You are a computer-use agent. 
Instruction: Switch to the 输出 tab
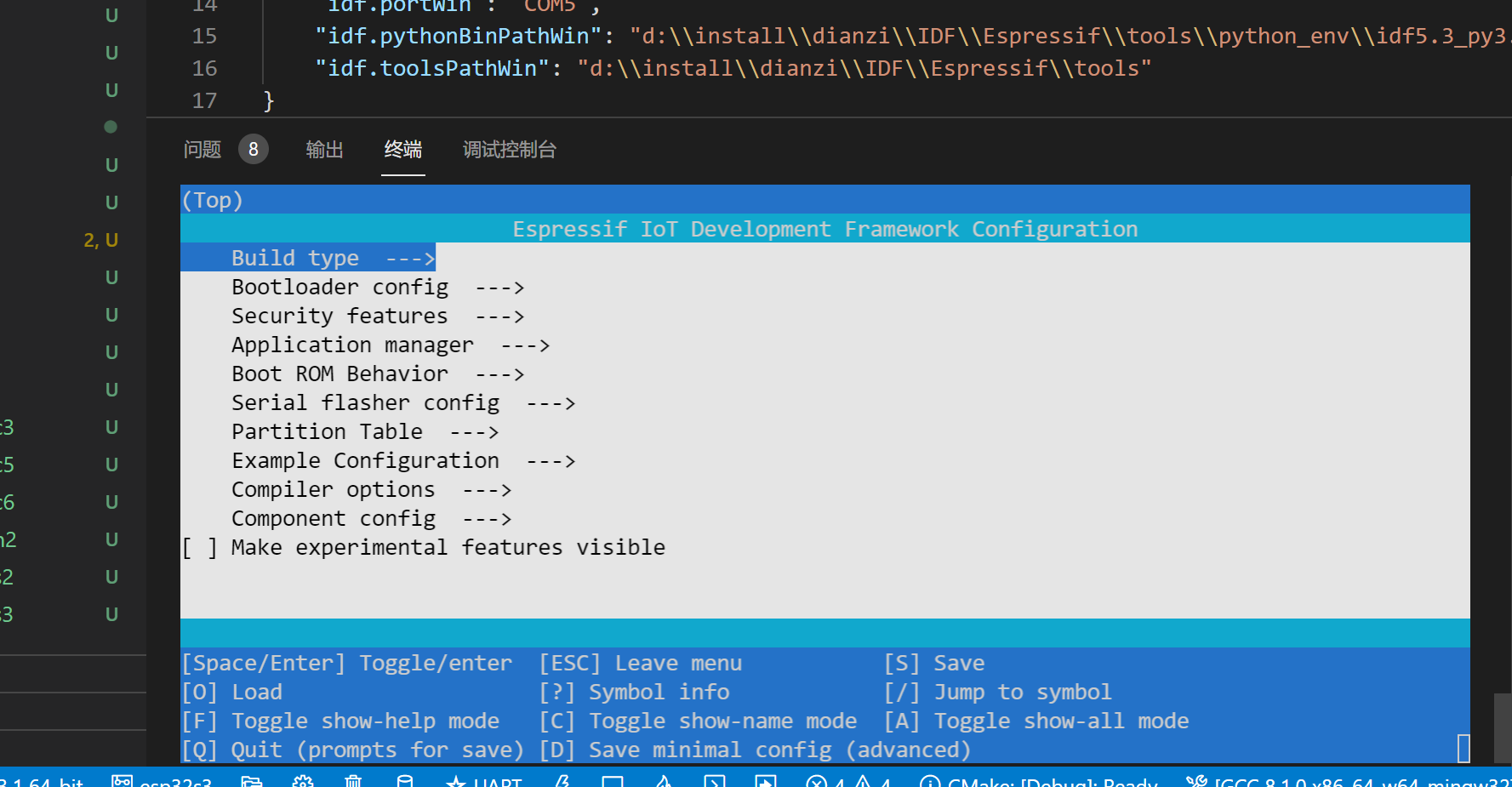tap(324, 149)
